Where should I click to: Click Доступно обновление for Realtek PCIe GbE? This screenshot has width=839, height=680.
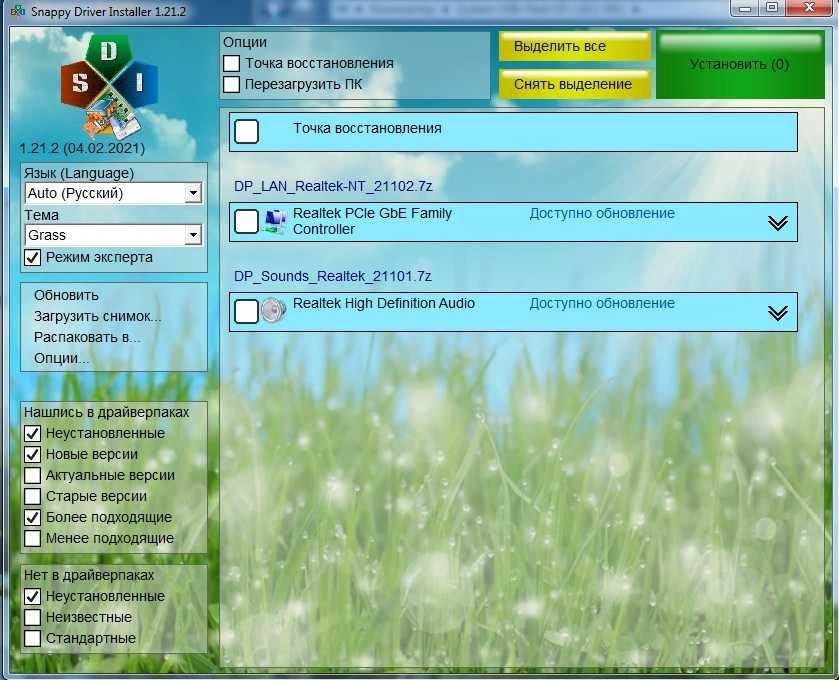pyautogui.click(x=602, y=213)
